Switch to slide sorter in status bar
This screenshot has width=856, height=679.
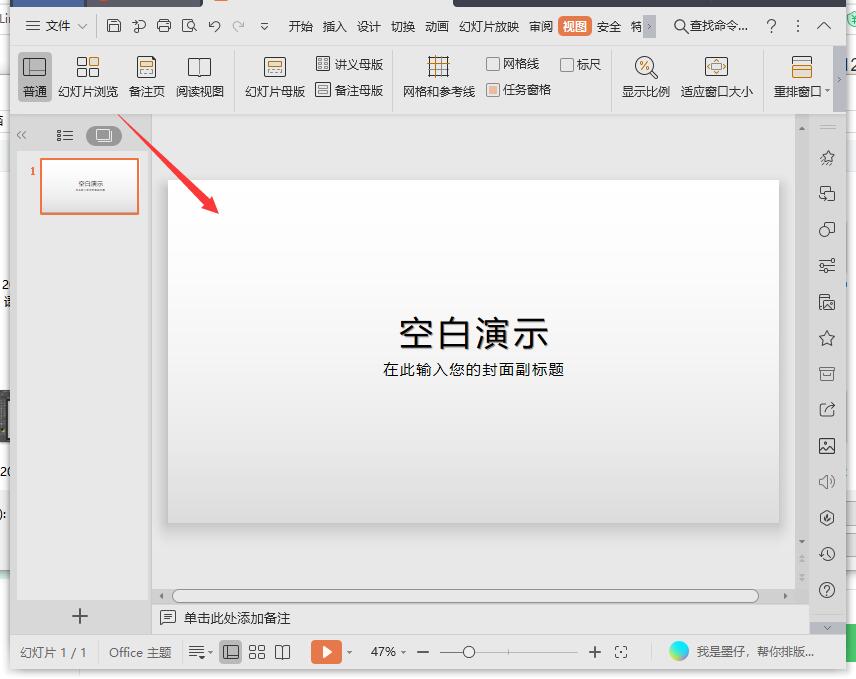click(257, 652)
